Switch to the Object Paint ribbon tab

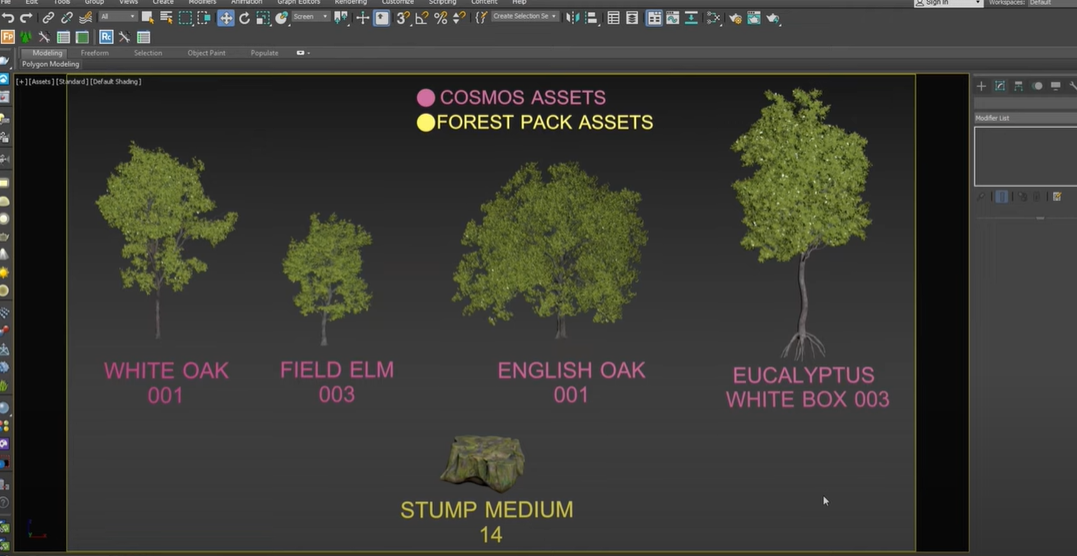point(206,53)
